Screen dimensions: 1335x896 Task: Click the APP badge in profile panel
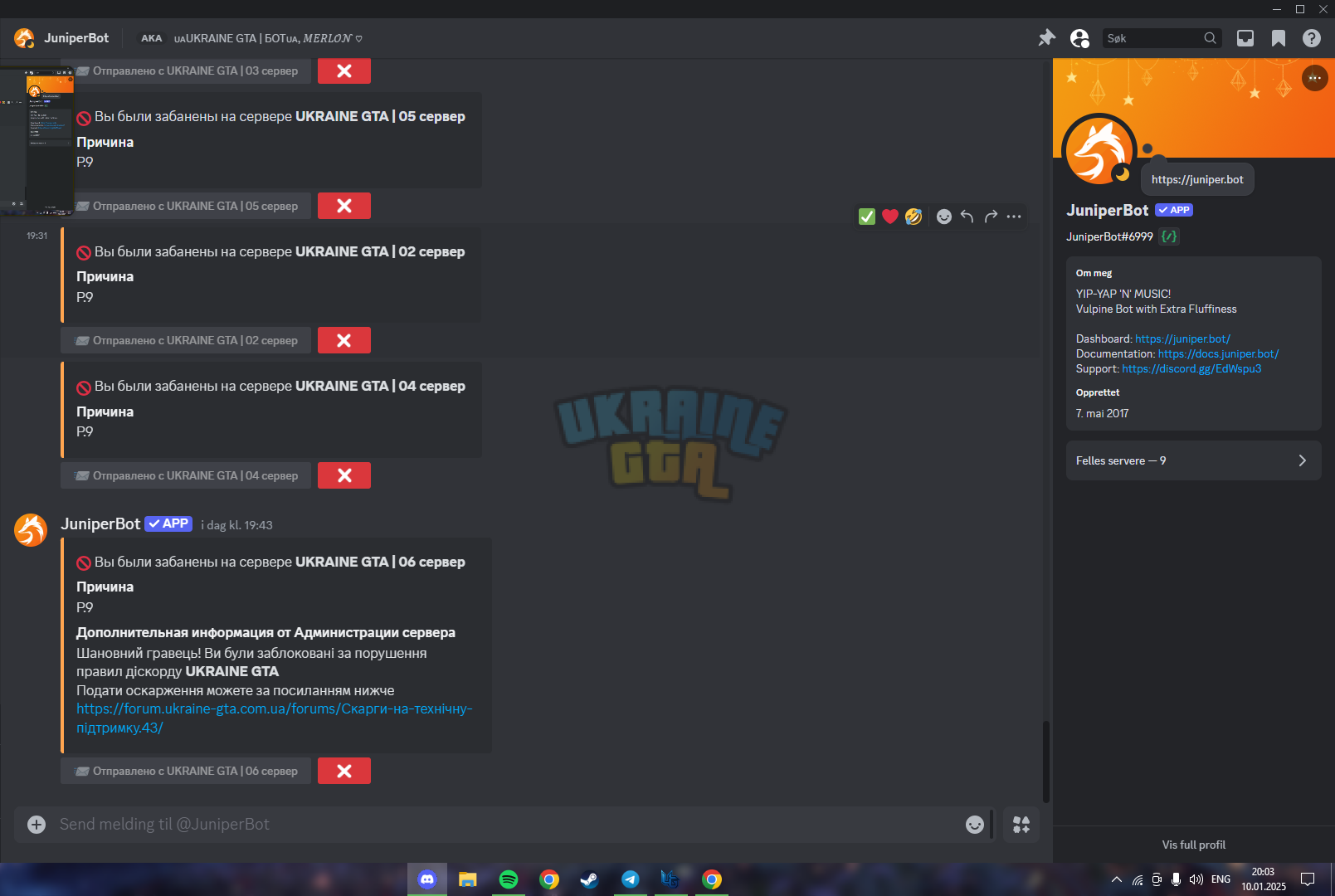pyautogui.click(x=1174, y=210)
